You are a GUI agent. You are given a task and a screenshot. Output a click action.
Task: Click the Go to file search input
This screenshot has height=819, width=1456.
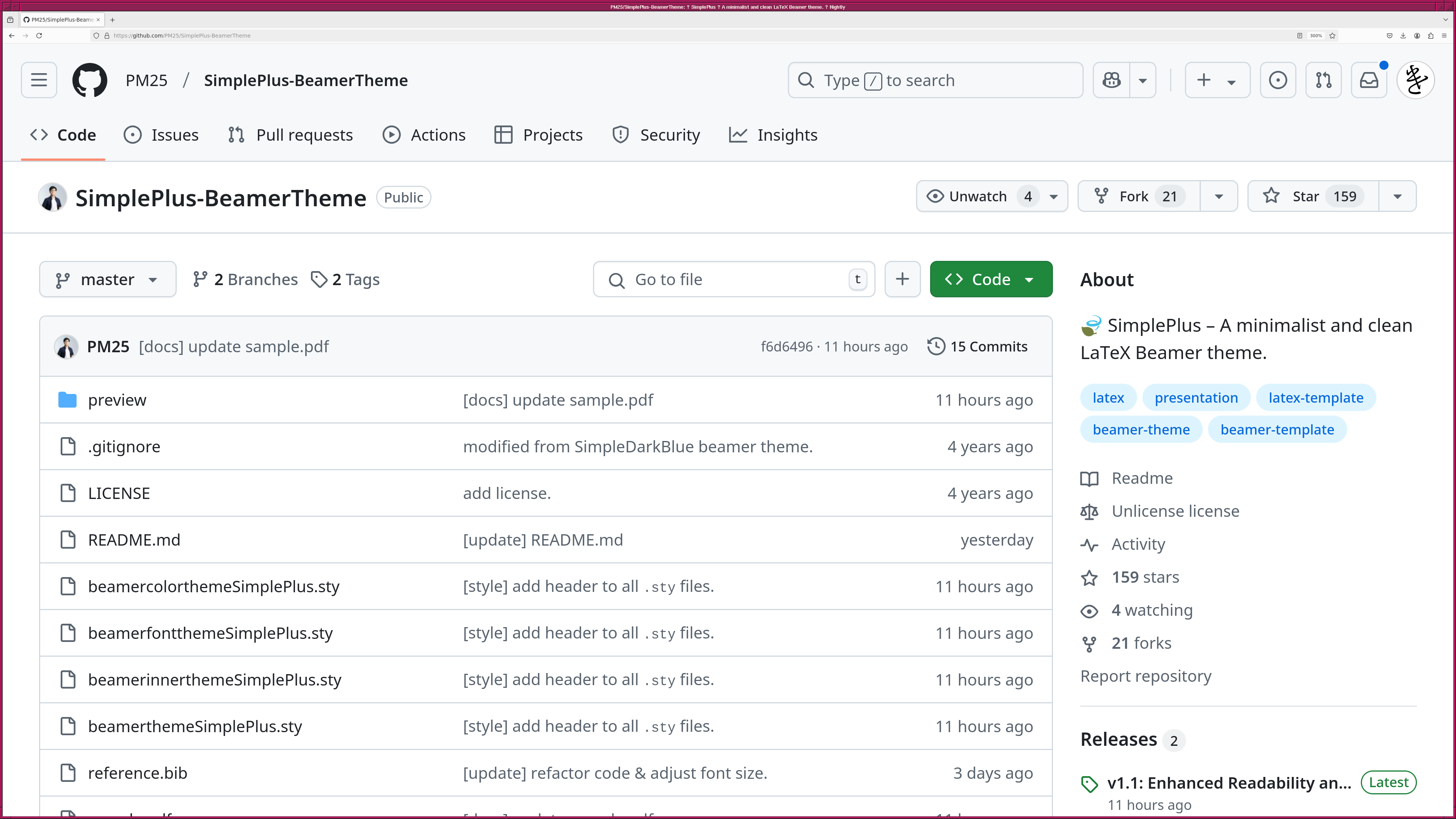pos(734,279)
